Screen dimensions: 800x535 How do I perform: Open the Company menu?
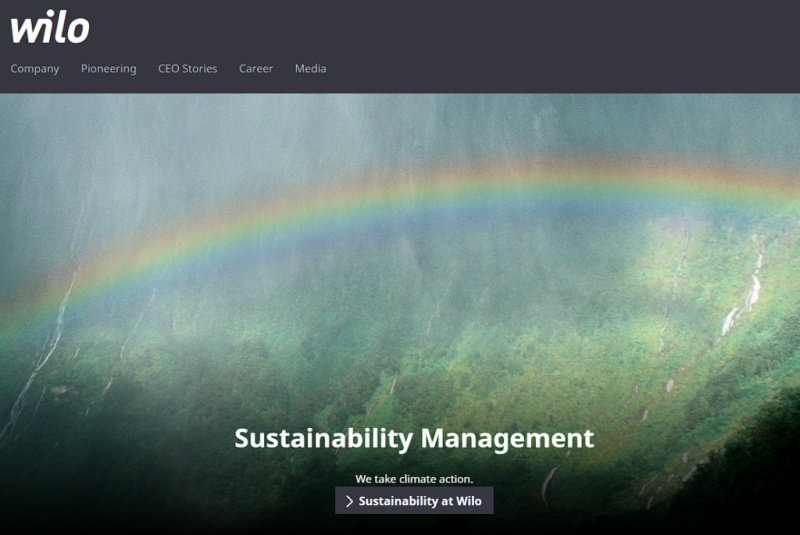35,69
